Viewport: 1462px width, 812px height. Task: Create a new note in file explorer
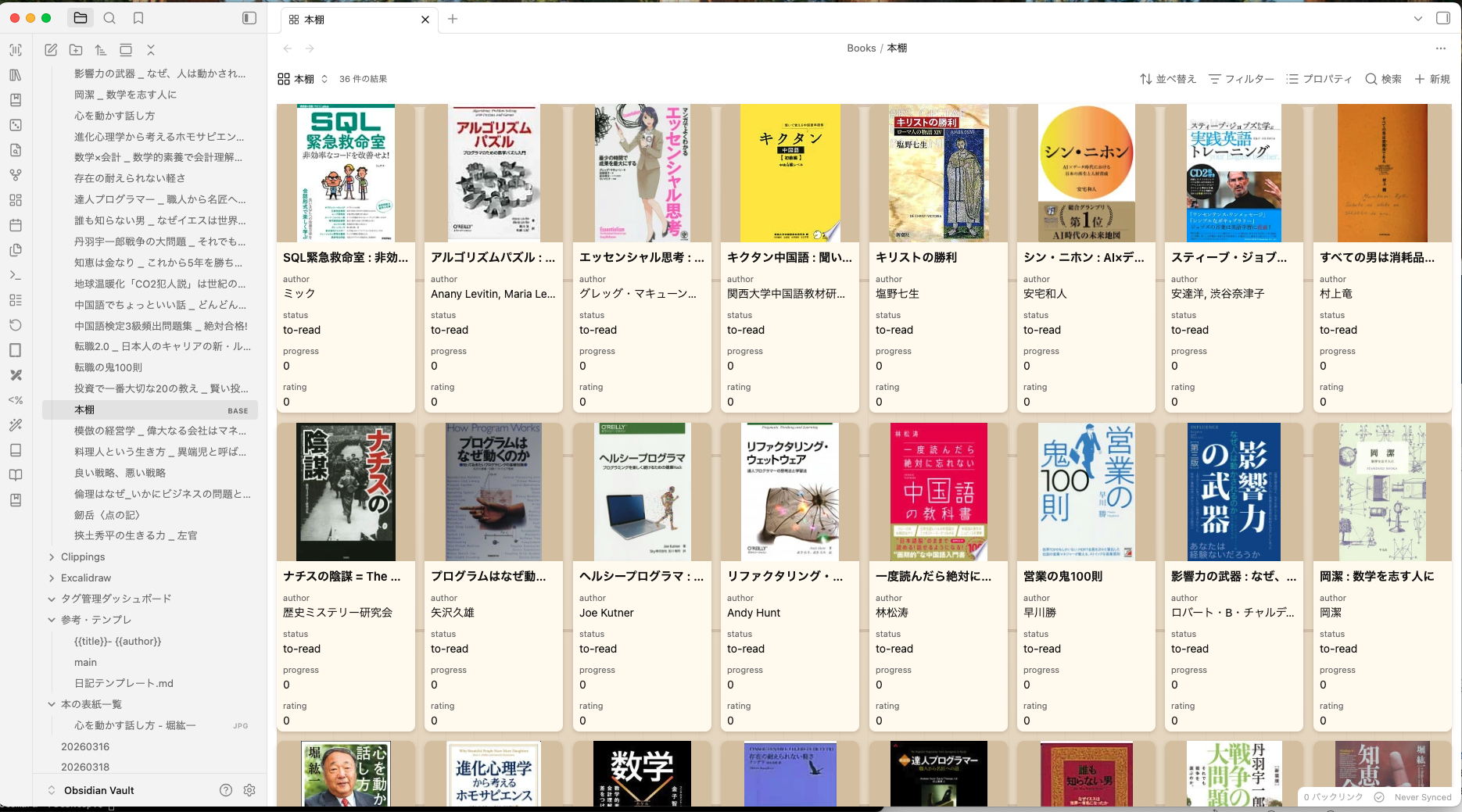click(x=51, y=50)
